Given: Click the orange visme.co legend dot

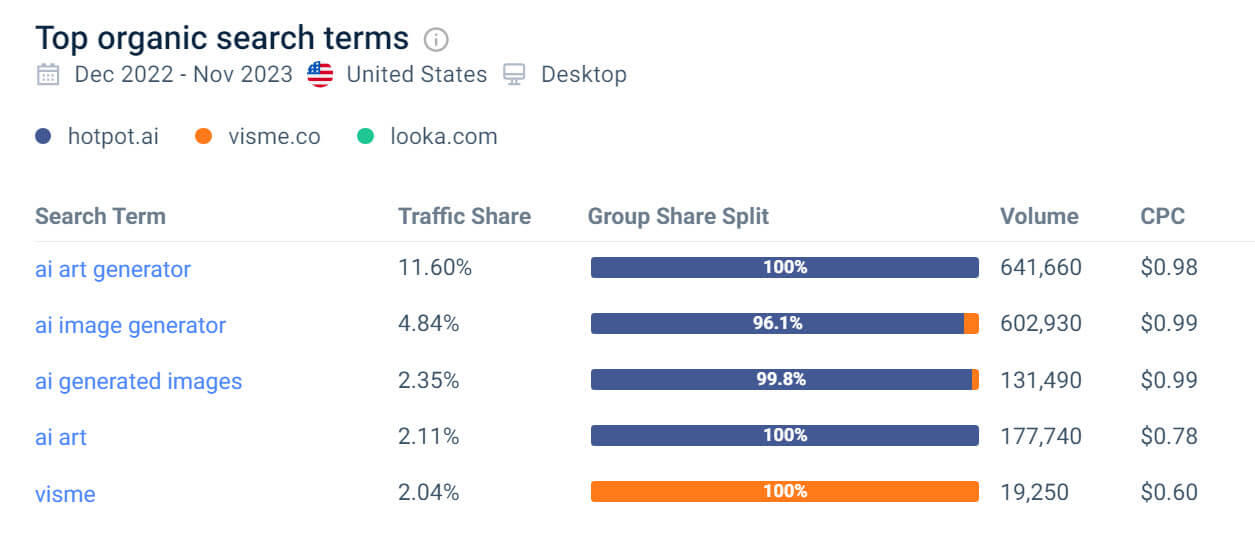Looking at the screenshot, I should point(204,136).
